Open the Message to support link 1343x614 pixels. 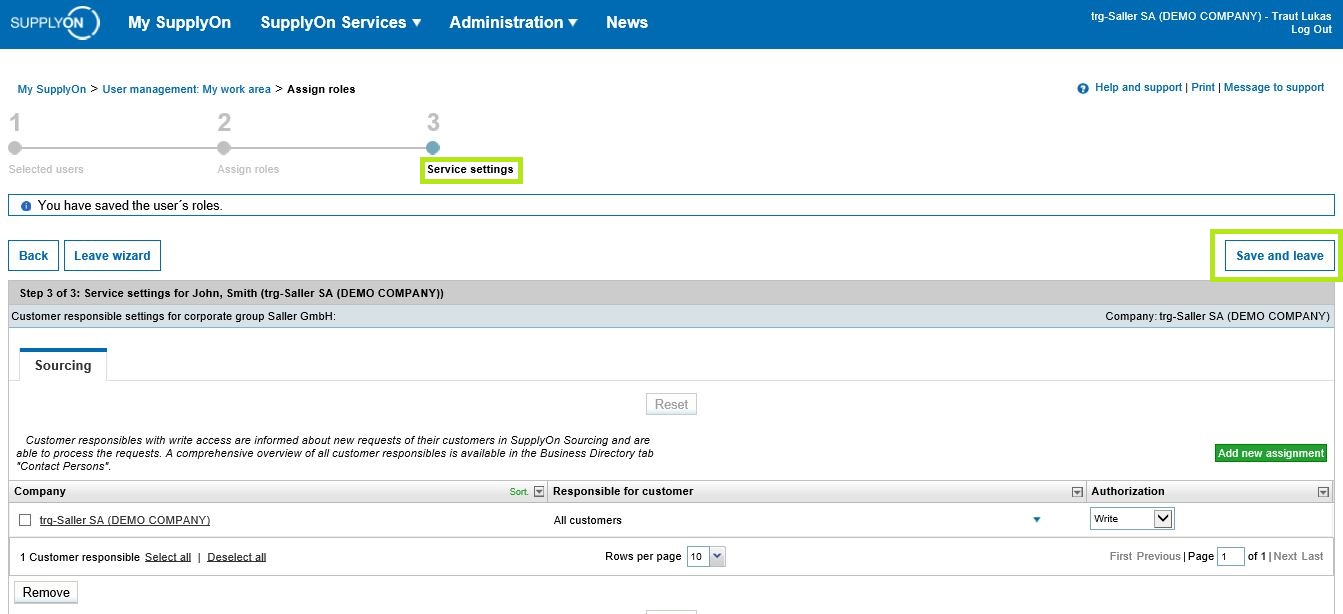[1274, 87]
